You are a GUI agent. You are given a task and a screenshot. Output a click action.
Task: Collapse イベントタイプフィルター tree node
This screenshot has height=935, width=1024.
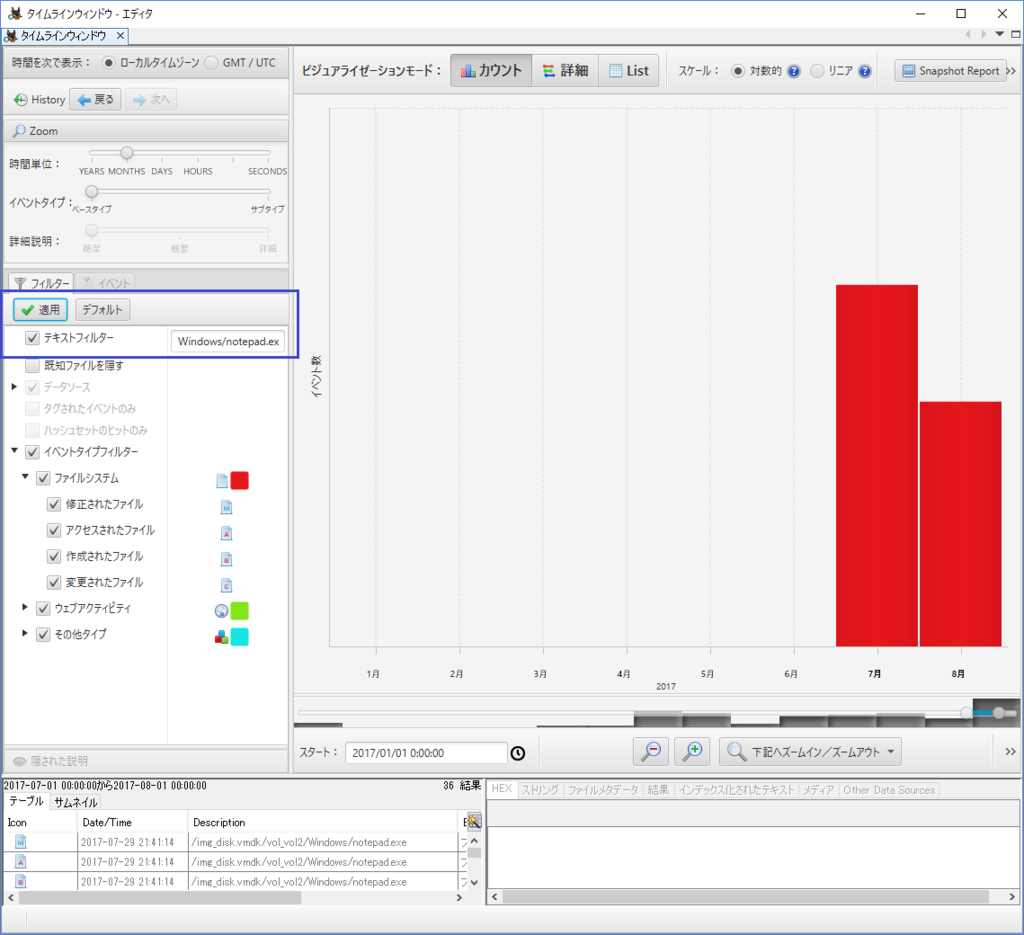14,451
